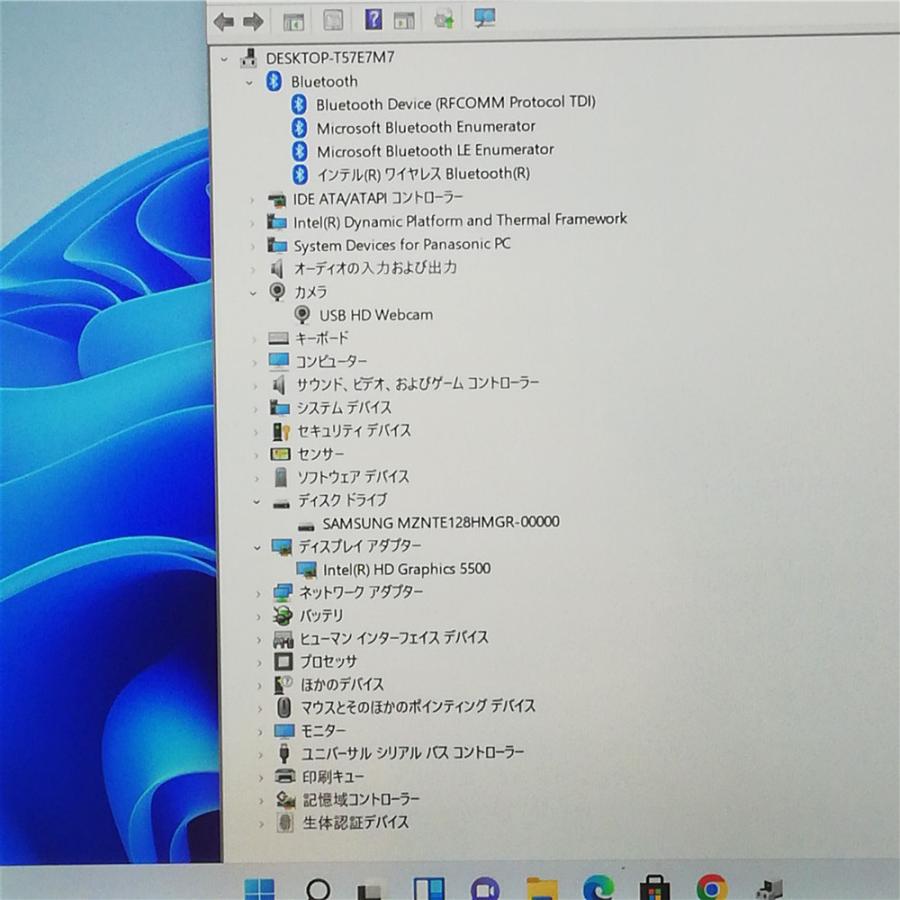Toggle the console tree toolbar icon
The height and width of the screenshot is (900, 900).
click(293, 22)
